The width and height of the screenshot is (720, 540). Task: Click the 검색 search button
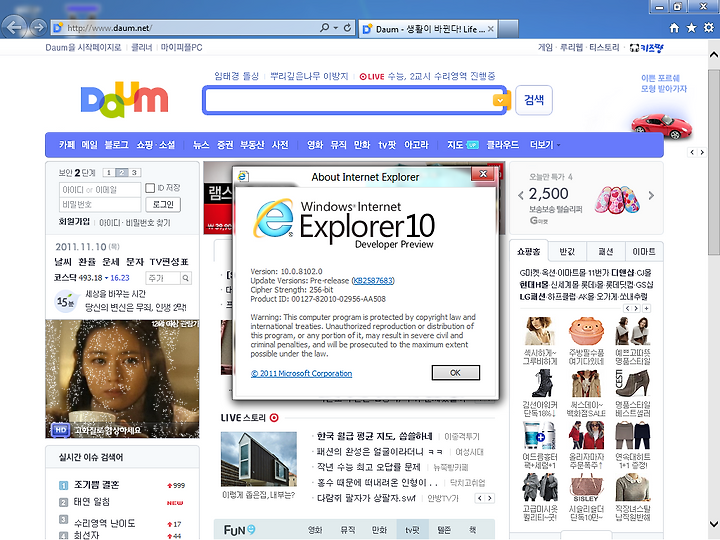pyautogui.click(x=534, y=100)
